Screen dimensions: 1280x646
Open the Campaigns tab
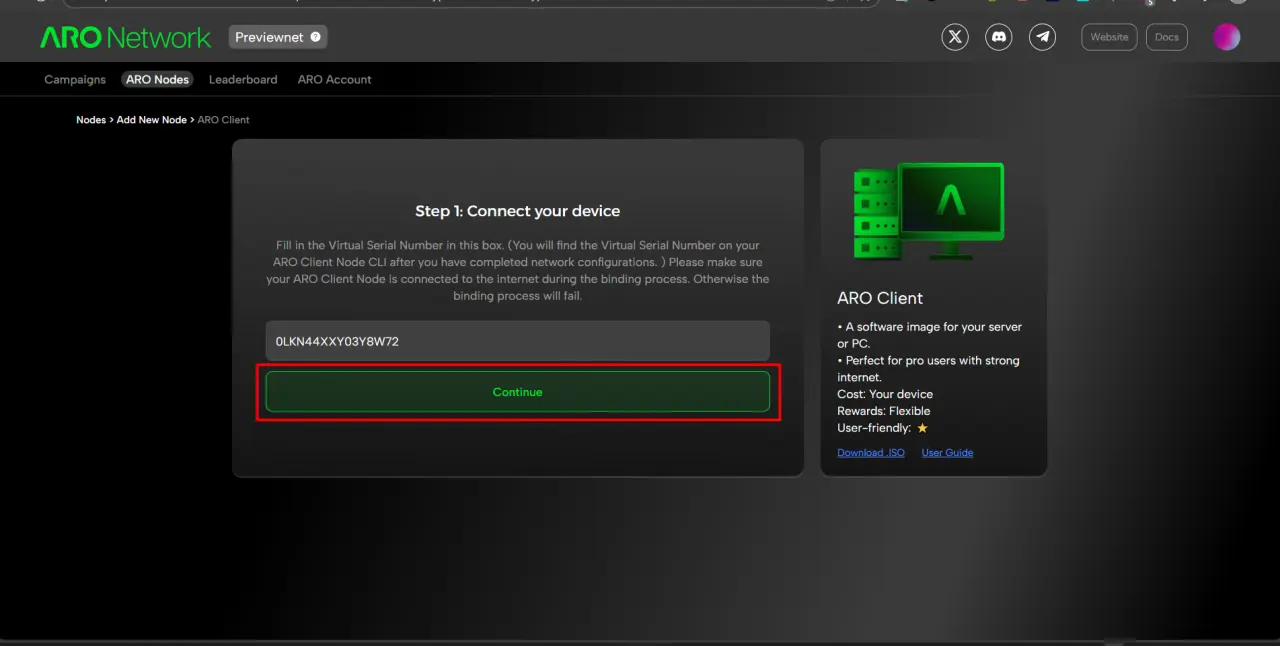(75, 79)
